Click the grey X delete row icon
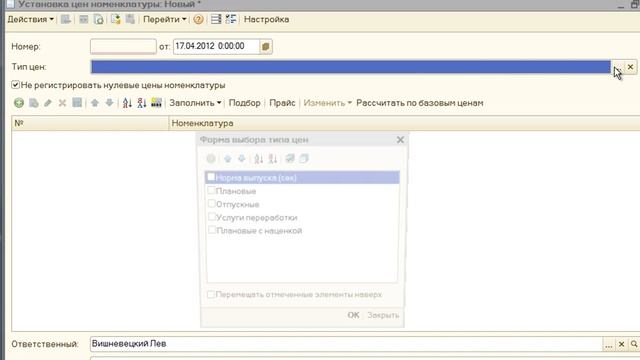The width and height of the screenshot is (640, 360). click(x=62, y=103)
